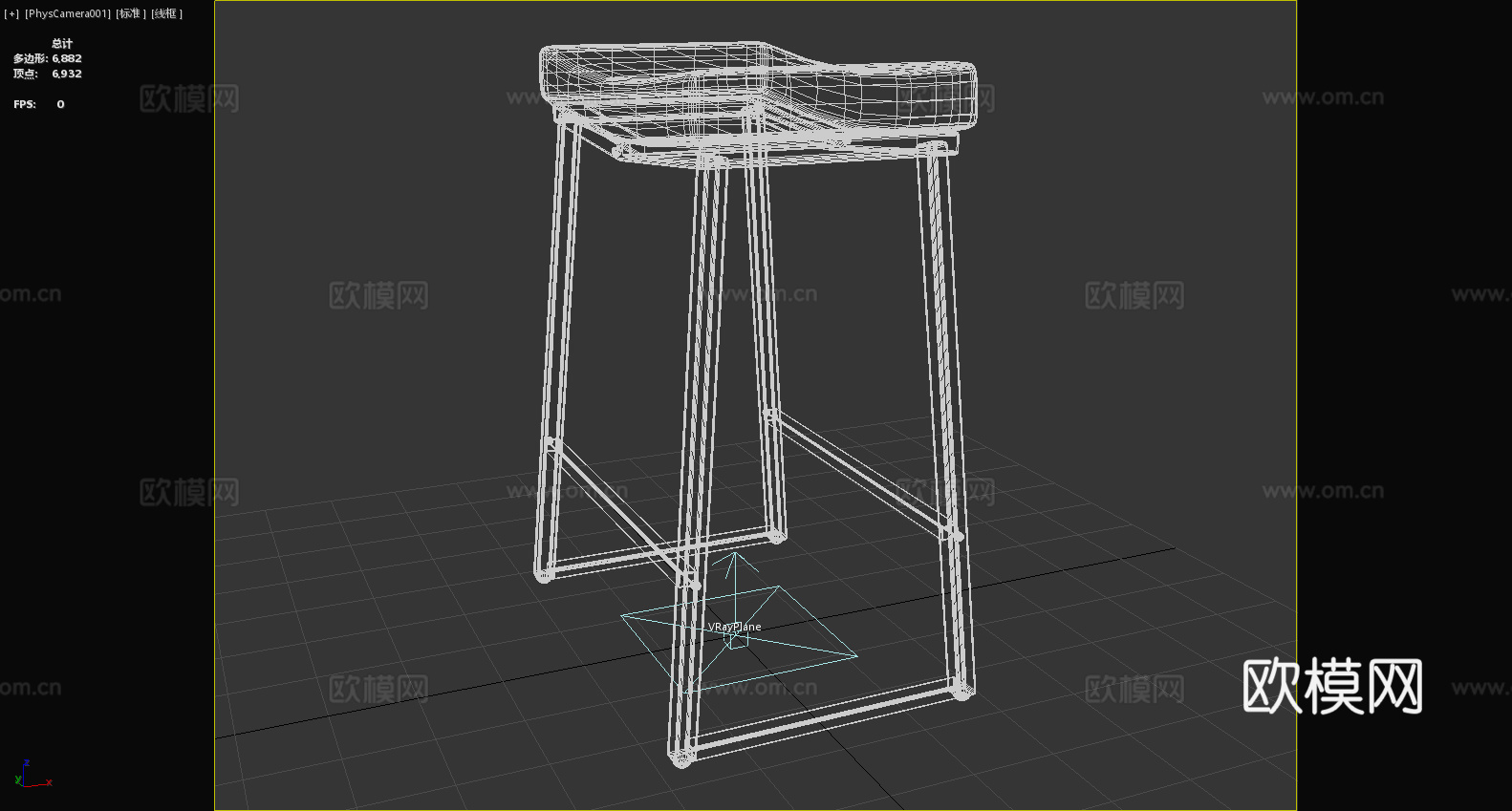The height and width of the screenshot is (811, 1512).
Task: Select the VRayPlane object in viewport
Action: tap(735, 628)
